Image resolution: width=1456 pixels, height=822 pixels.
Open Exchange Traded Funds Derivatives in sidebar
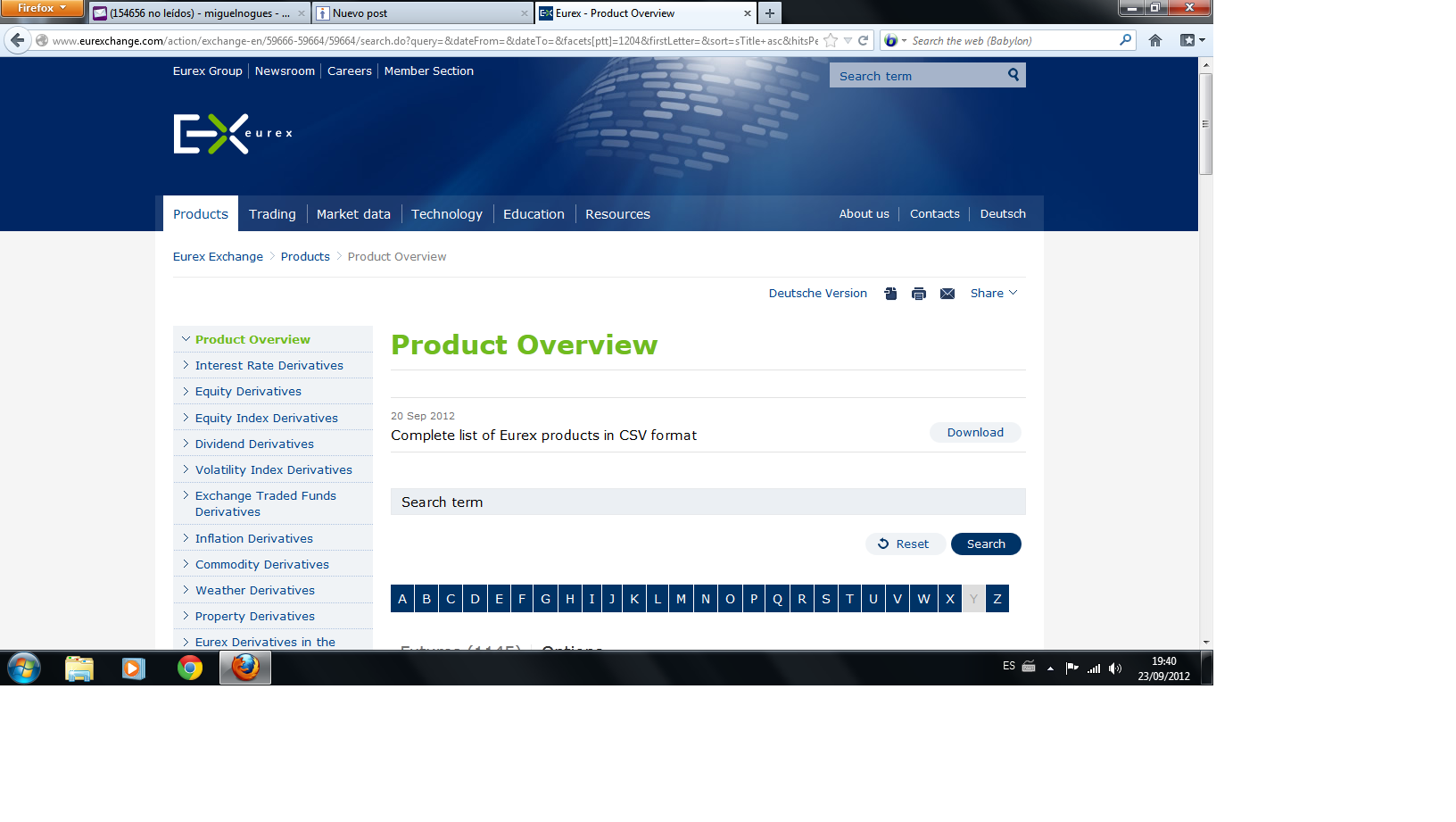tap(266, 503)
